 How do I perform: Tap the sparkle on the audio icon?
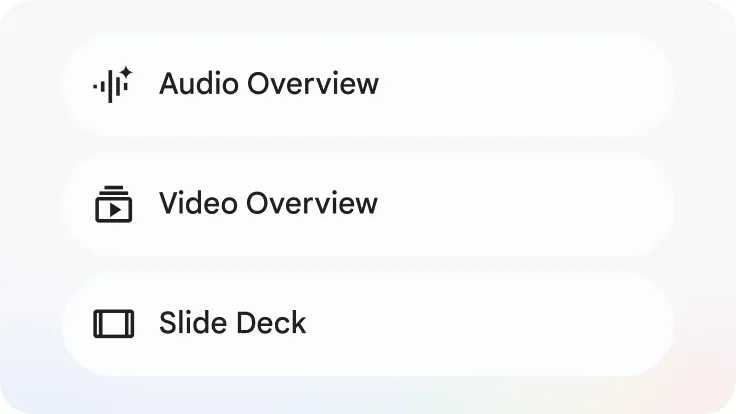pos(126,73)
